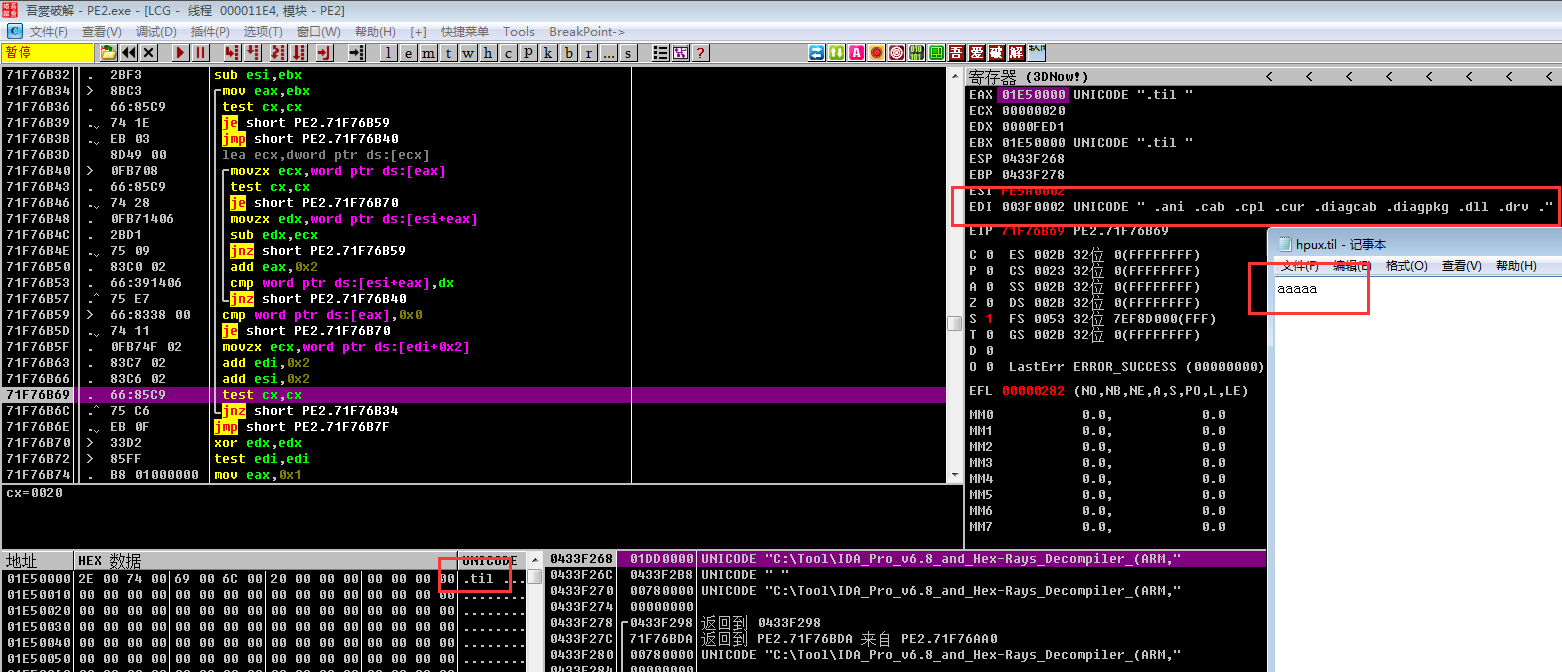Open the 选项(T) options menu
1562x672 pixels.
[x=264, y=32]
